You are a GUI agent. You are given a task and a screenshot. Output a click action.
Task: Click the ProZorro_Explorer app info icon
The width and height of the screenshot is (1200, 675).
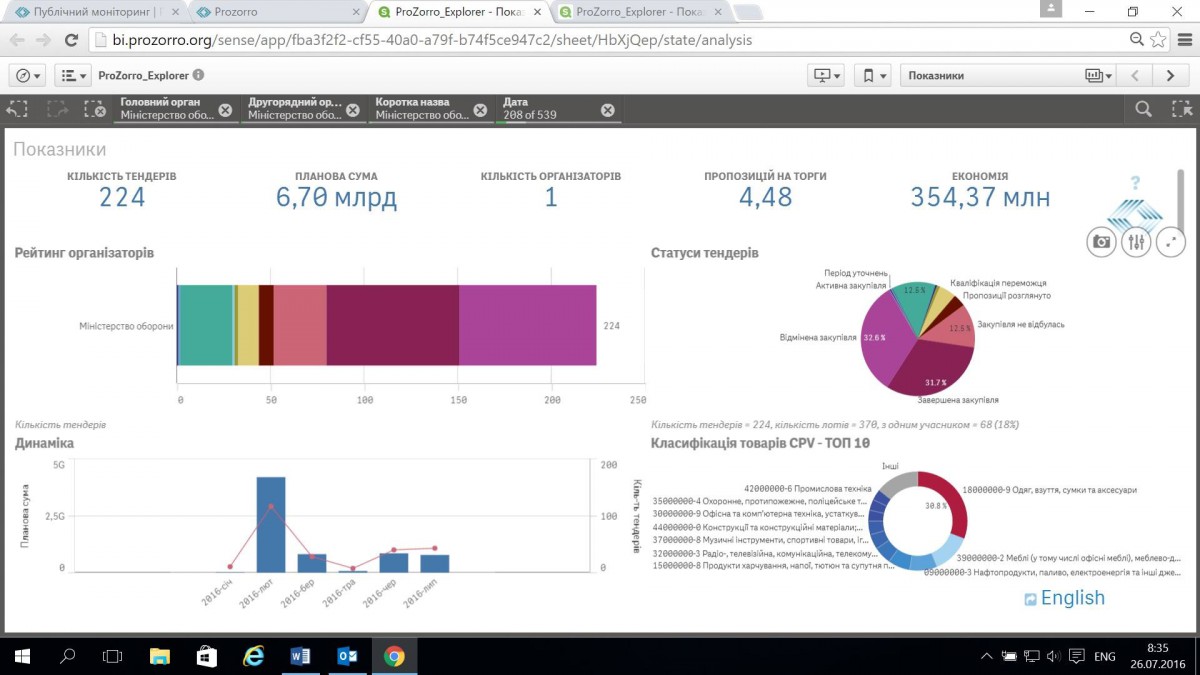198,75
